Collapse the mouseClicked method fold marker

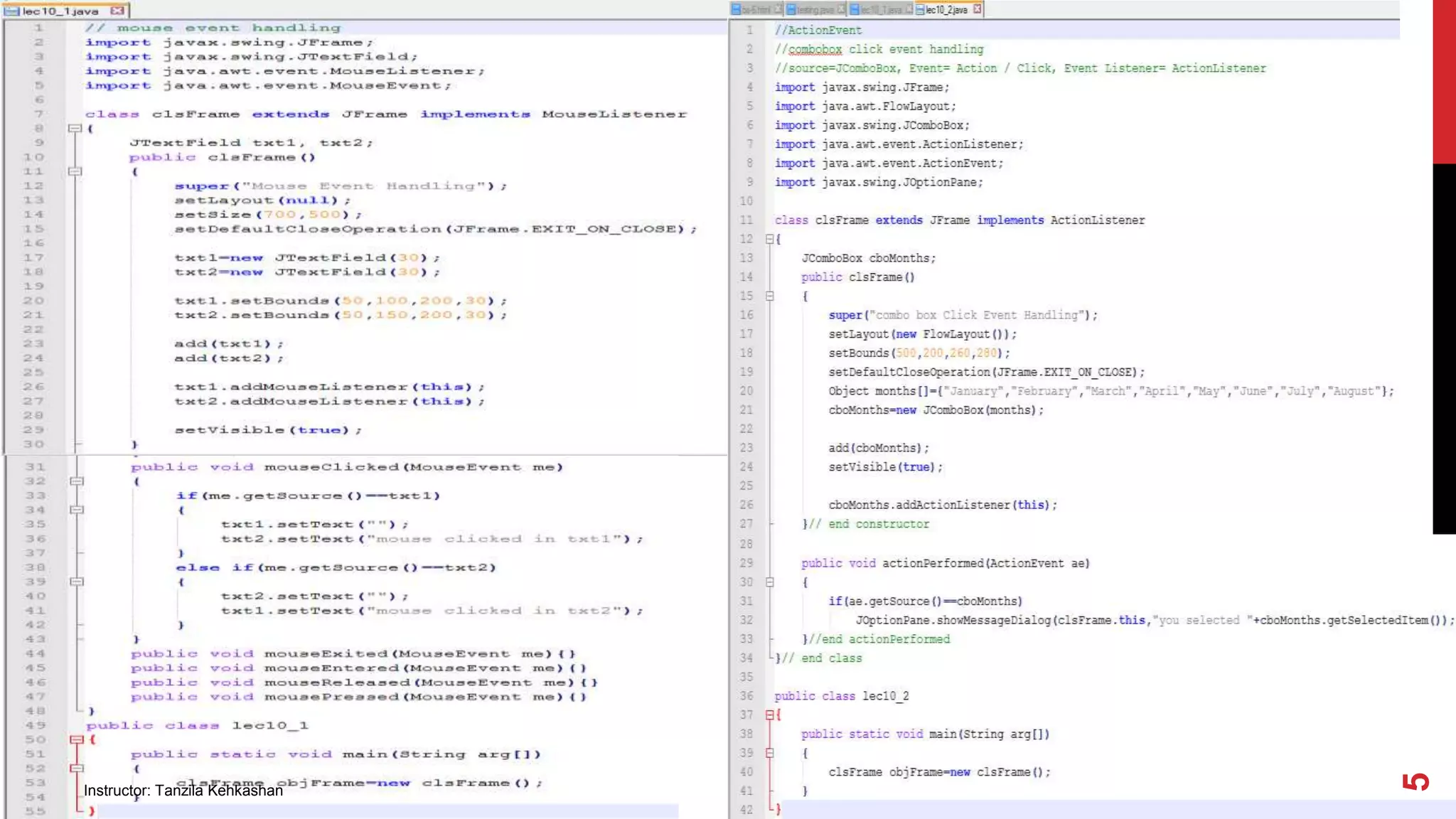[77, 481]
